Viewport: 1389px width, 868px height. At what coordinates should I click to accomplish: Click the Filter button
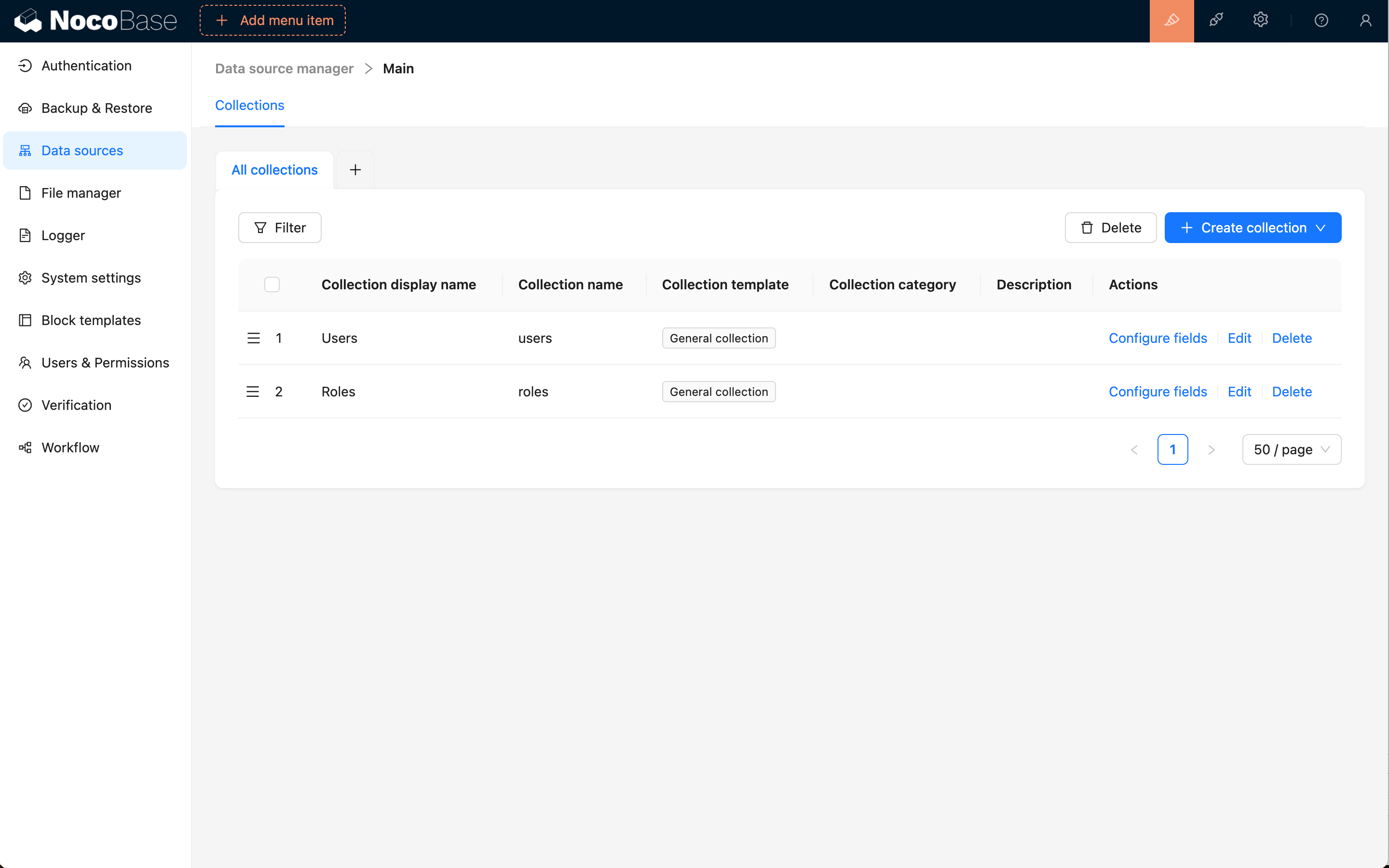click(x=280, y=228)
